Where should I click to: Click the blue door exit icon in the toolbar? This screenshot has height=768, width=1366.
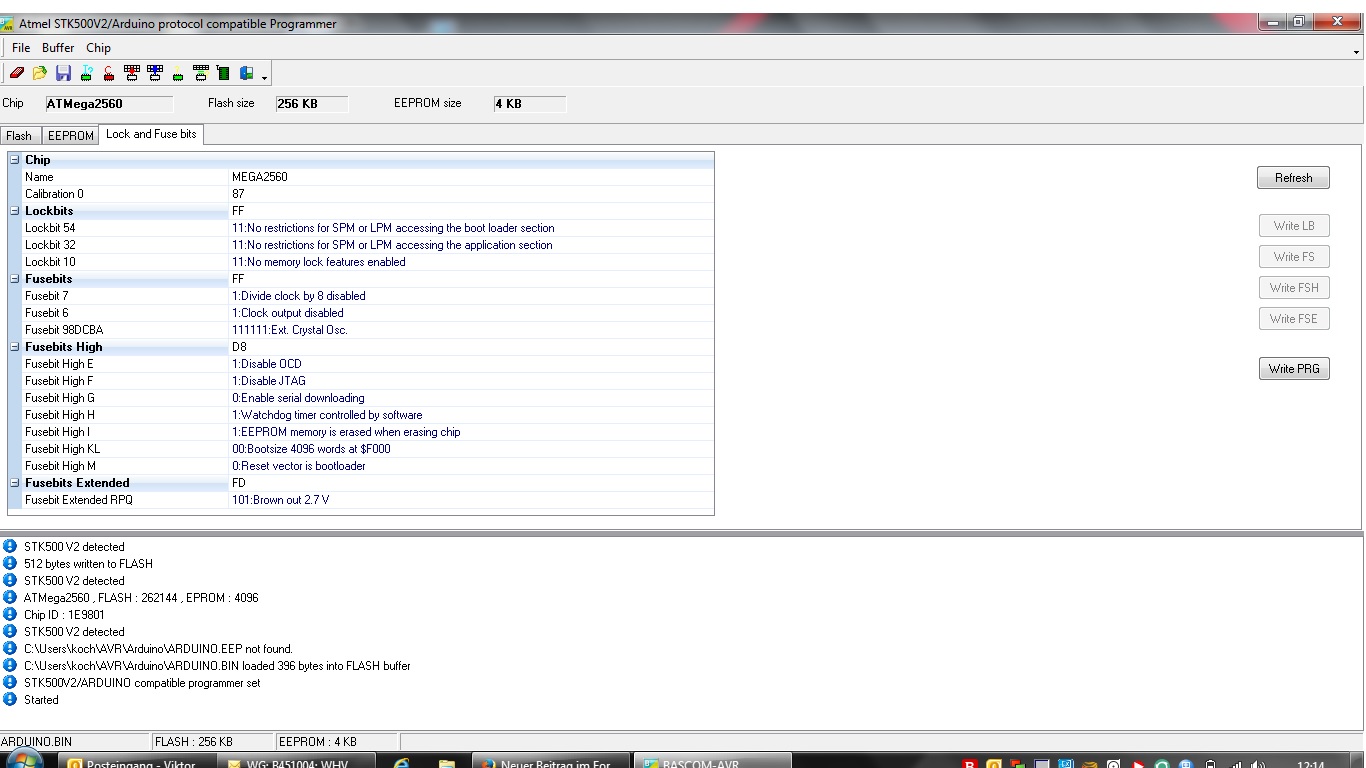coord(246,73)
